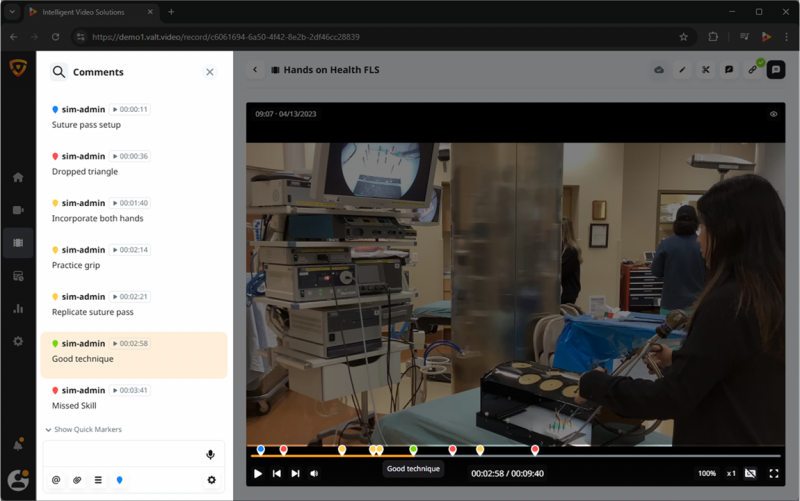Choose marker color blue pin
This screenshot has width=800, height=501.
tap(119, 480)
